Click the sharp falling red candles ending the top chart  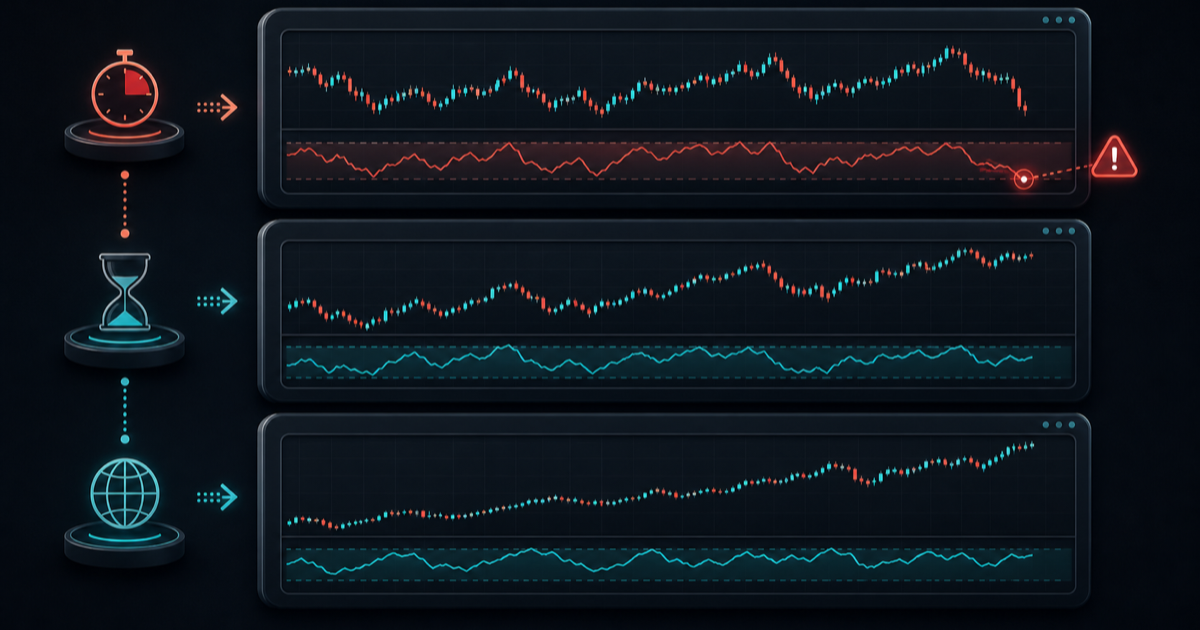pos(1020,96)
